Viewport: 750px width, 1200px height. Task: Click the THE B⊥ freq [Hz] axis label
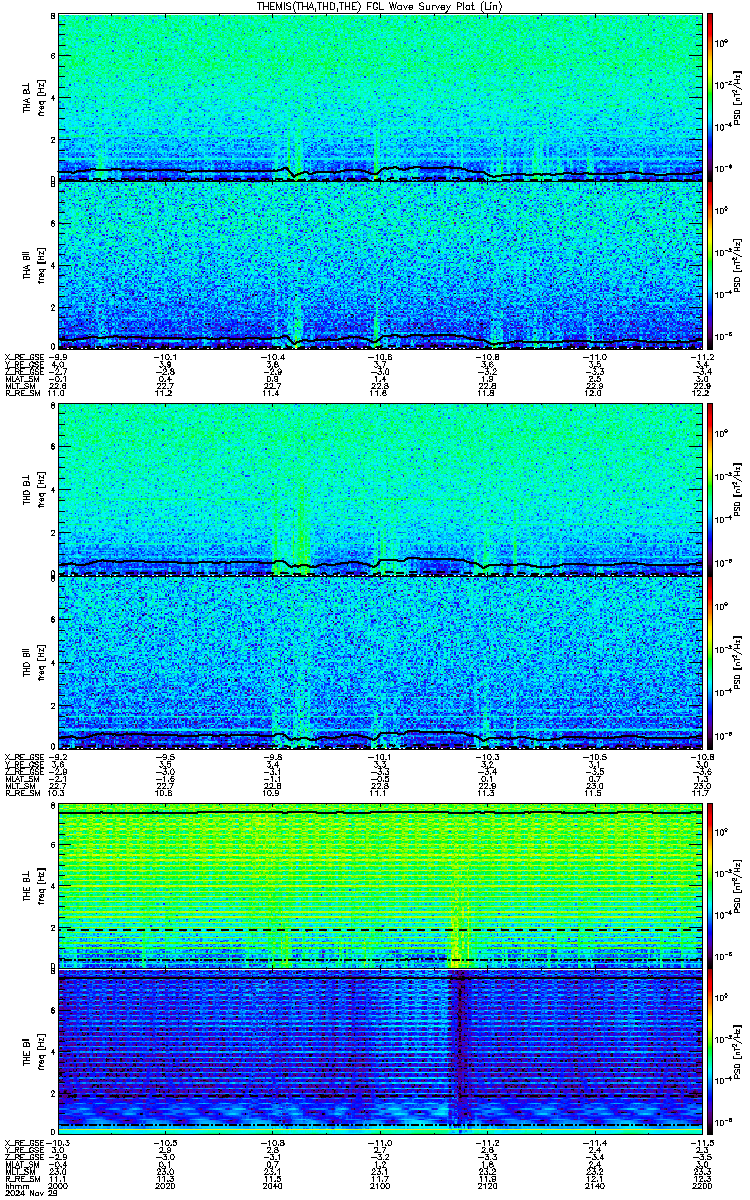(40, 884)
